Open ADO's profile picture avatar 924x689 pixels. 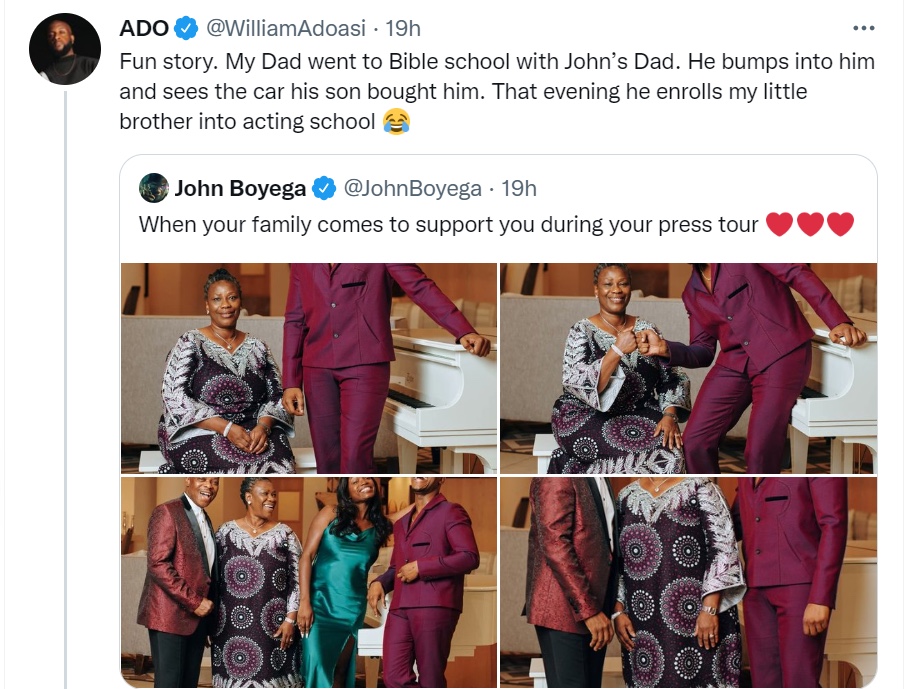tap(66, 50)
